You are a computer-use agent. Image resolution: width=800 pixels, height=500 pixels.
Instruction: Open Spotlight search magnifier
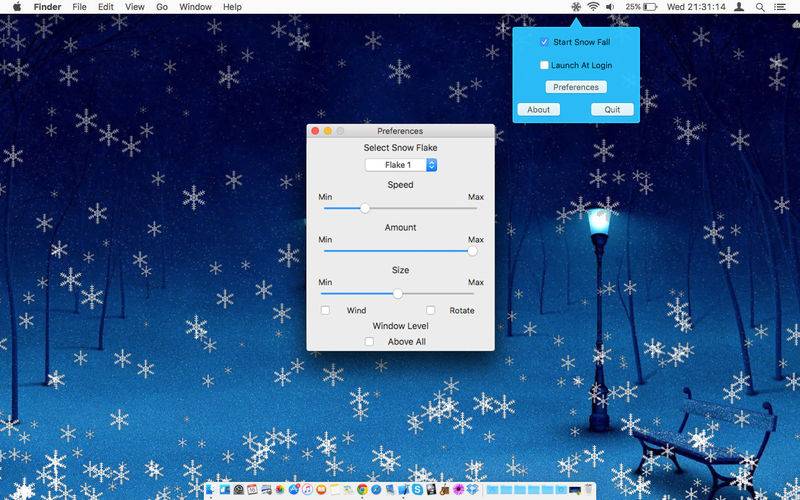coord(760,7)
